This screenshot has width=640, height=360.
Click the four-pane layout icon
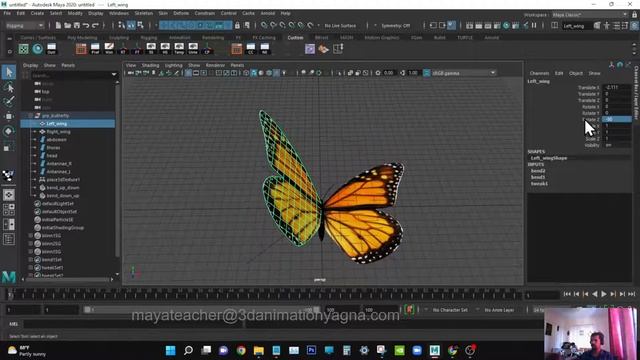coord(9,210)
